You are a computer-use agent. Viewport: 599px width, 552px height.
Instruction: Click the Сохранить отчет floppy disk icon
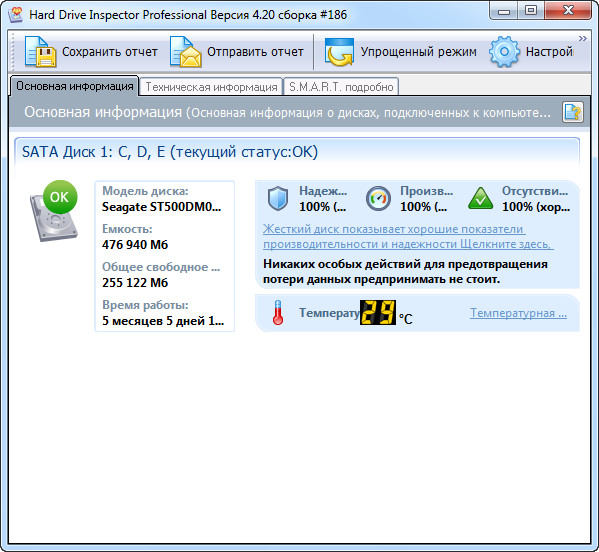(x=40, y=52)
